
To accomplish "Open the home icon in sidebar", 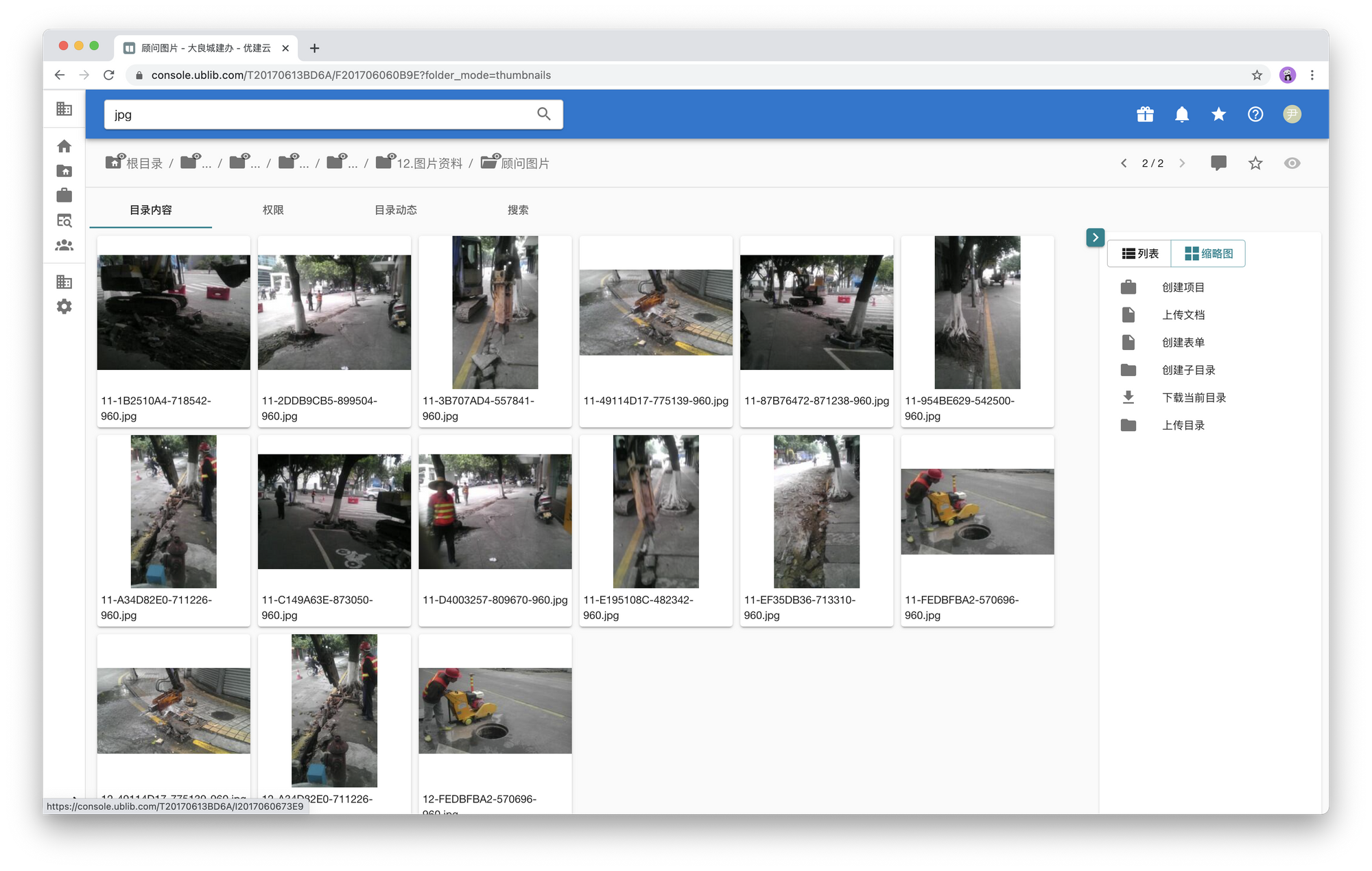I will click(64, 146).
